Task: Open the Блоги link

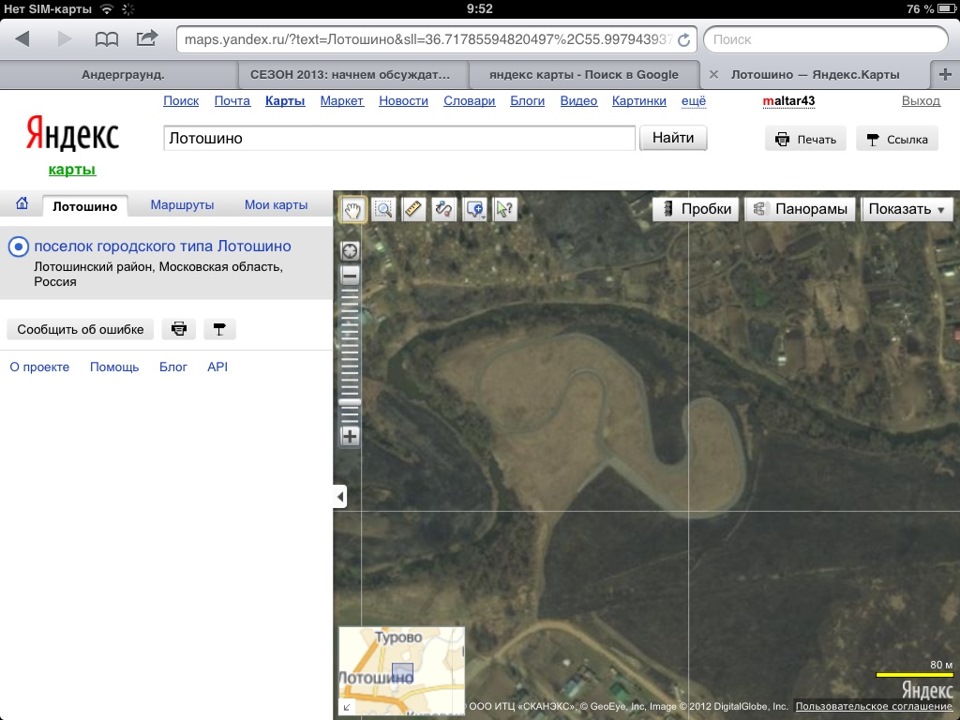Action: click(x=527, y=101)
